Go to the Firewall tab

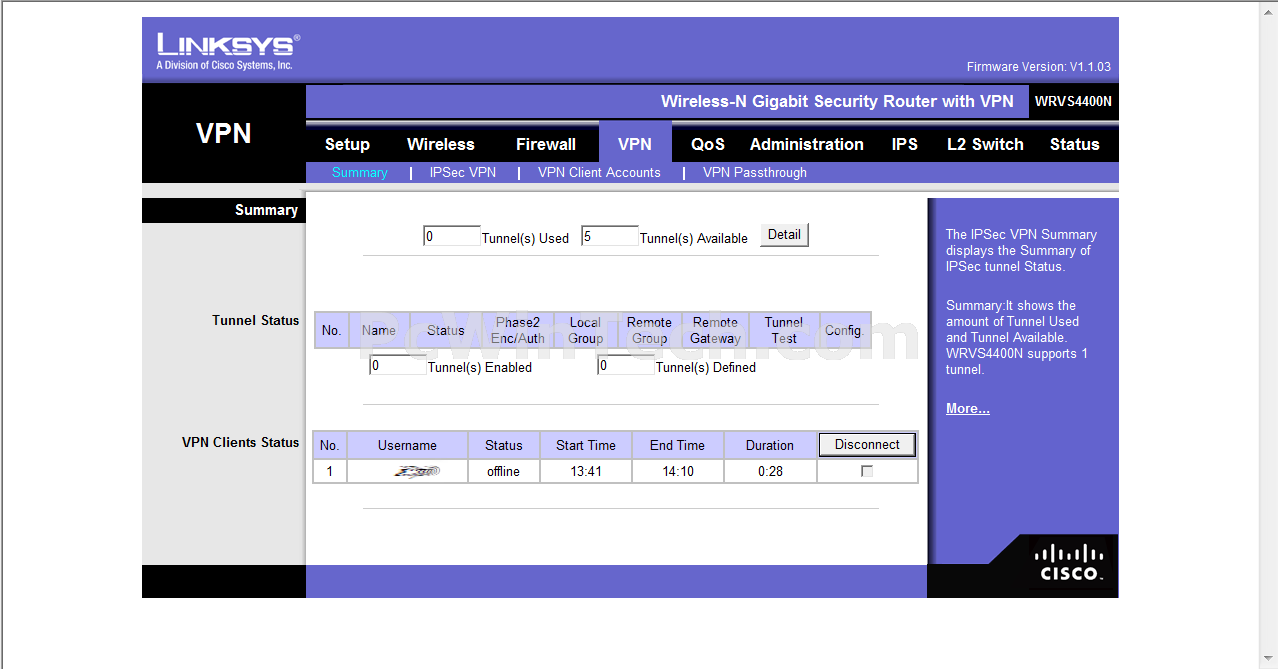pos(546,144)
